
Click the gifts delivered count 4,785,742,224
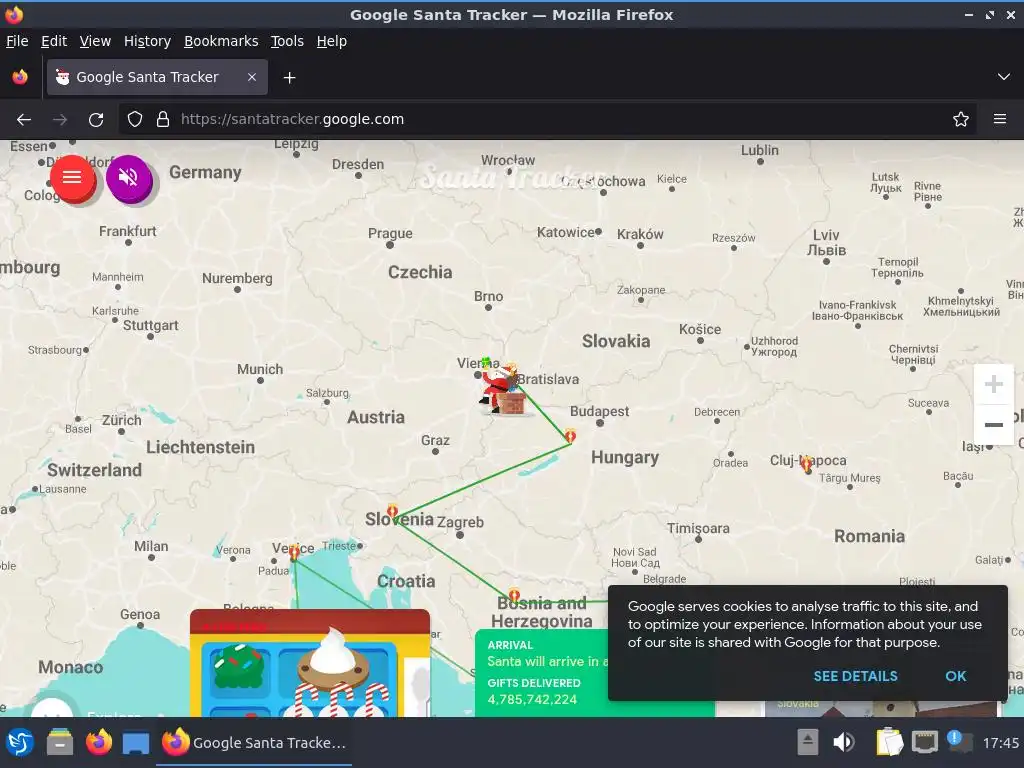532,699
